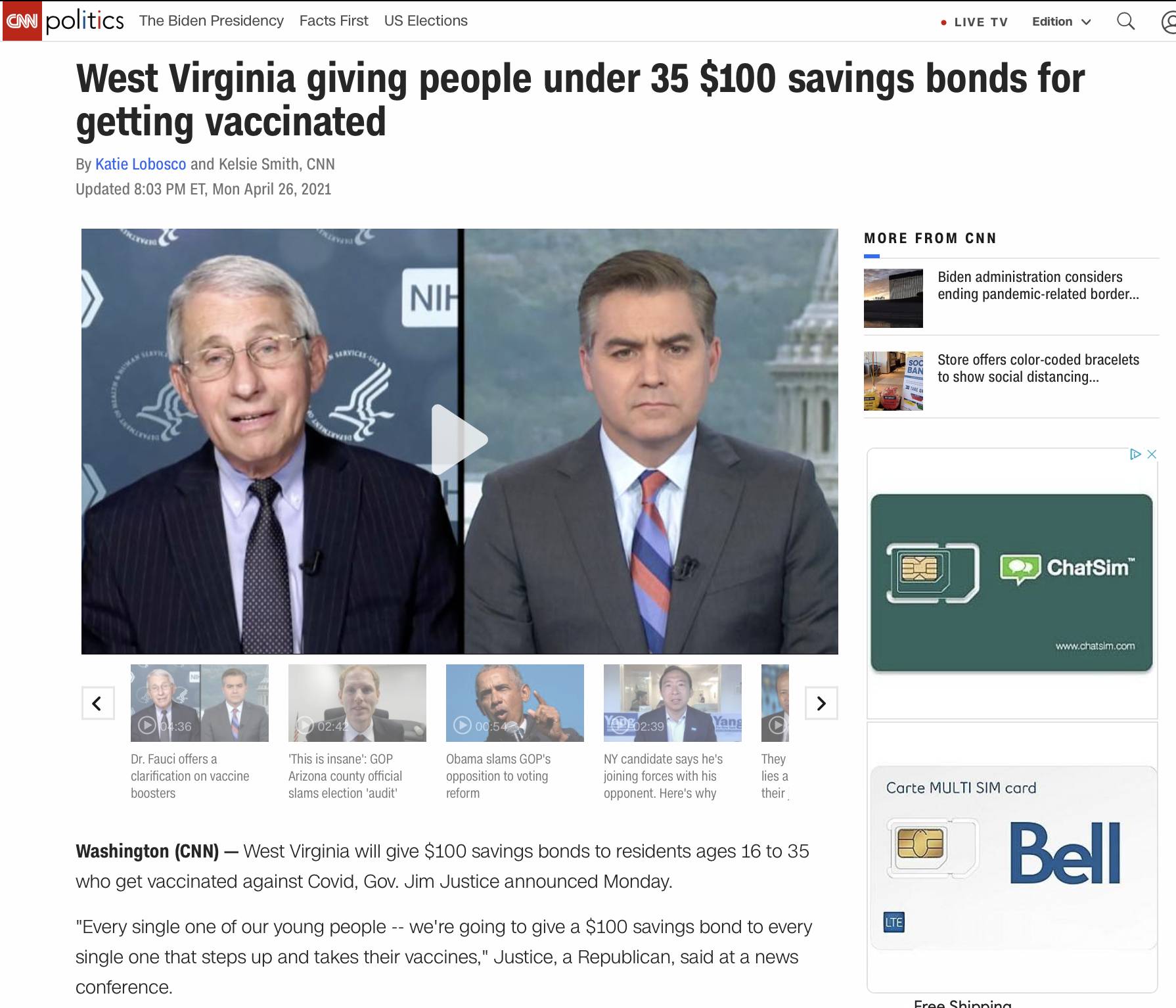
Task: Open the search magnifier icon
Action: 1126,22
